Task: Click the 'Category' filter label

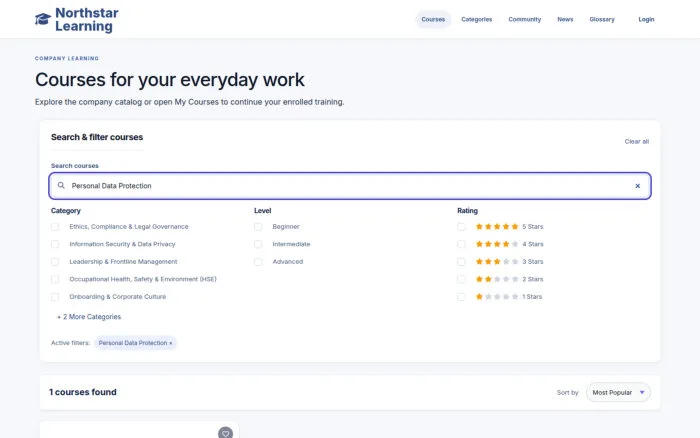Action: (66, 211)
